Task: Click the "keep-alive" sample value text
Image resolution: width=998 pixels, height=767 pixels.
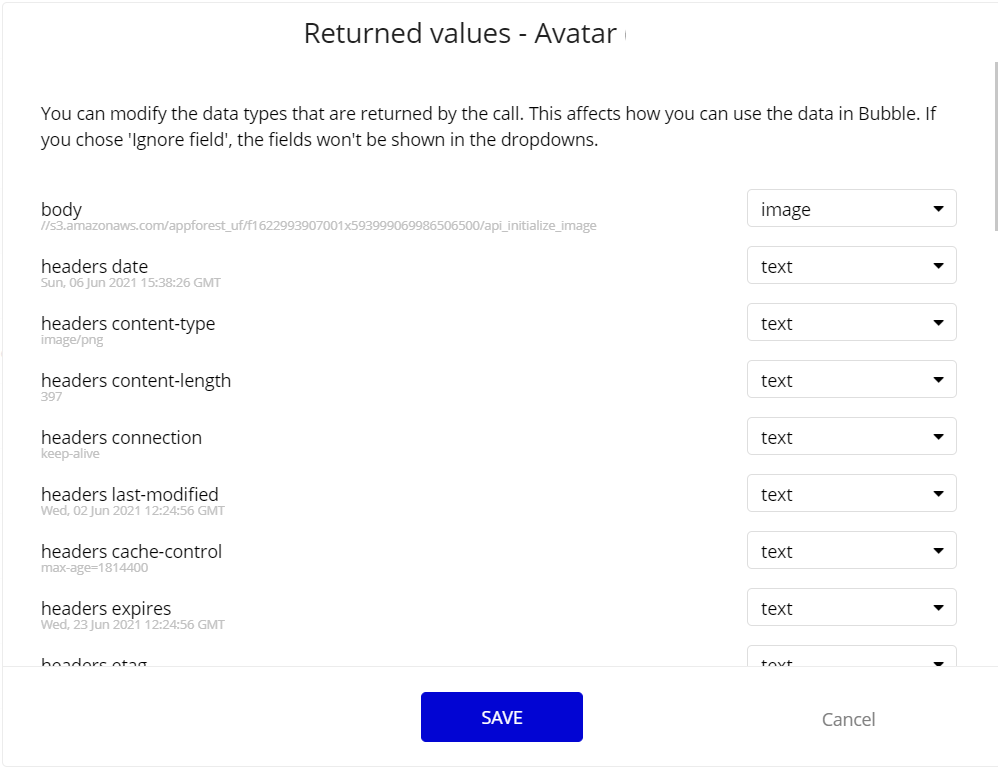Action: click(70, 454)
